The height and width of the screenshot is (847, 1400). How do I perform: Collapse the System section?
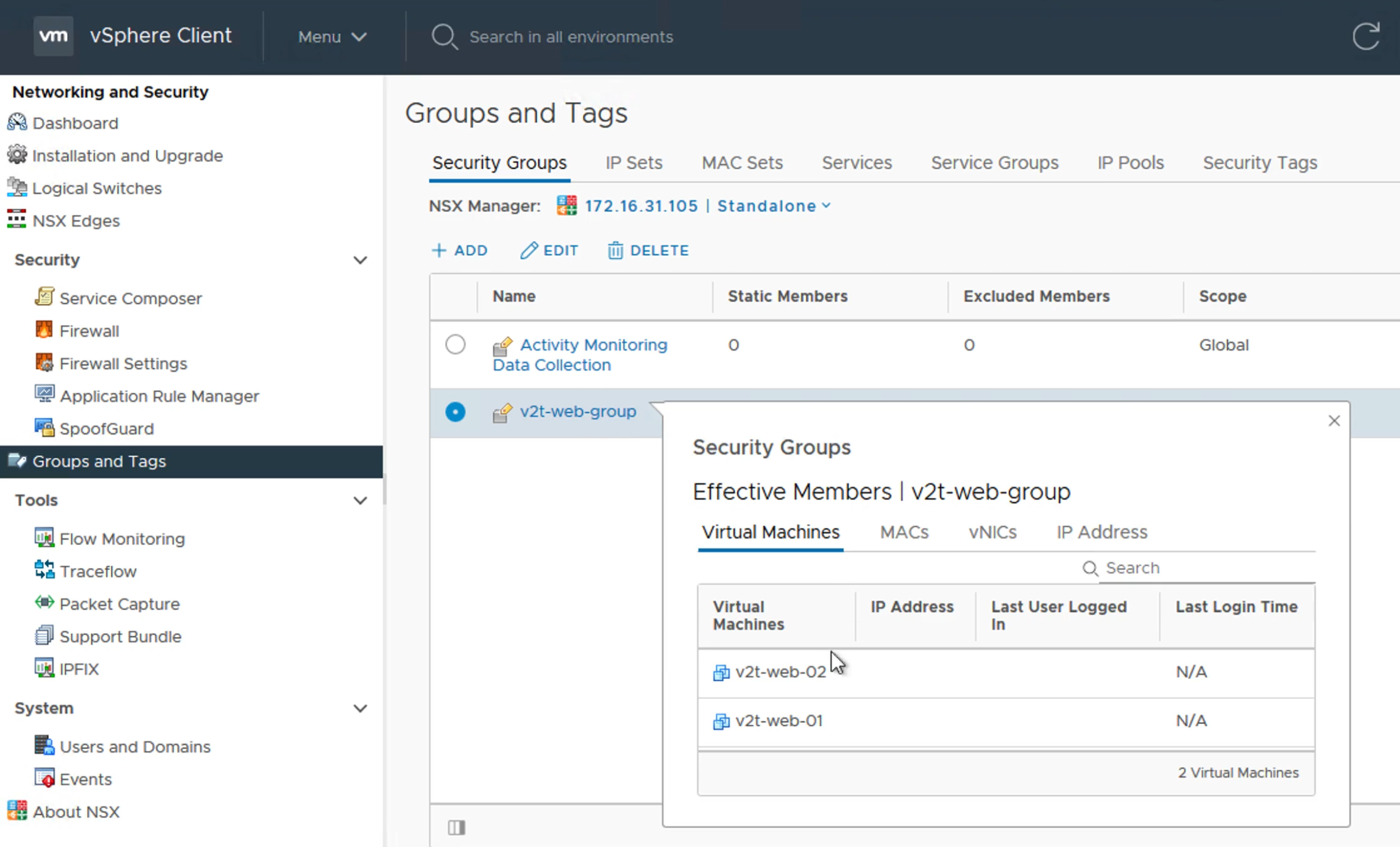click(361, 709)
